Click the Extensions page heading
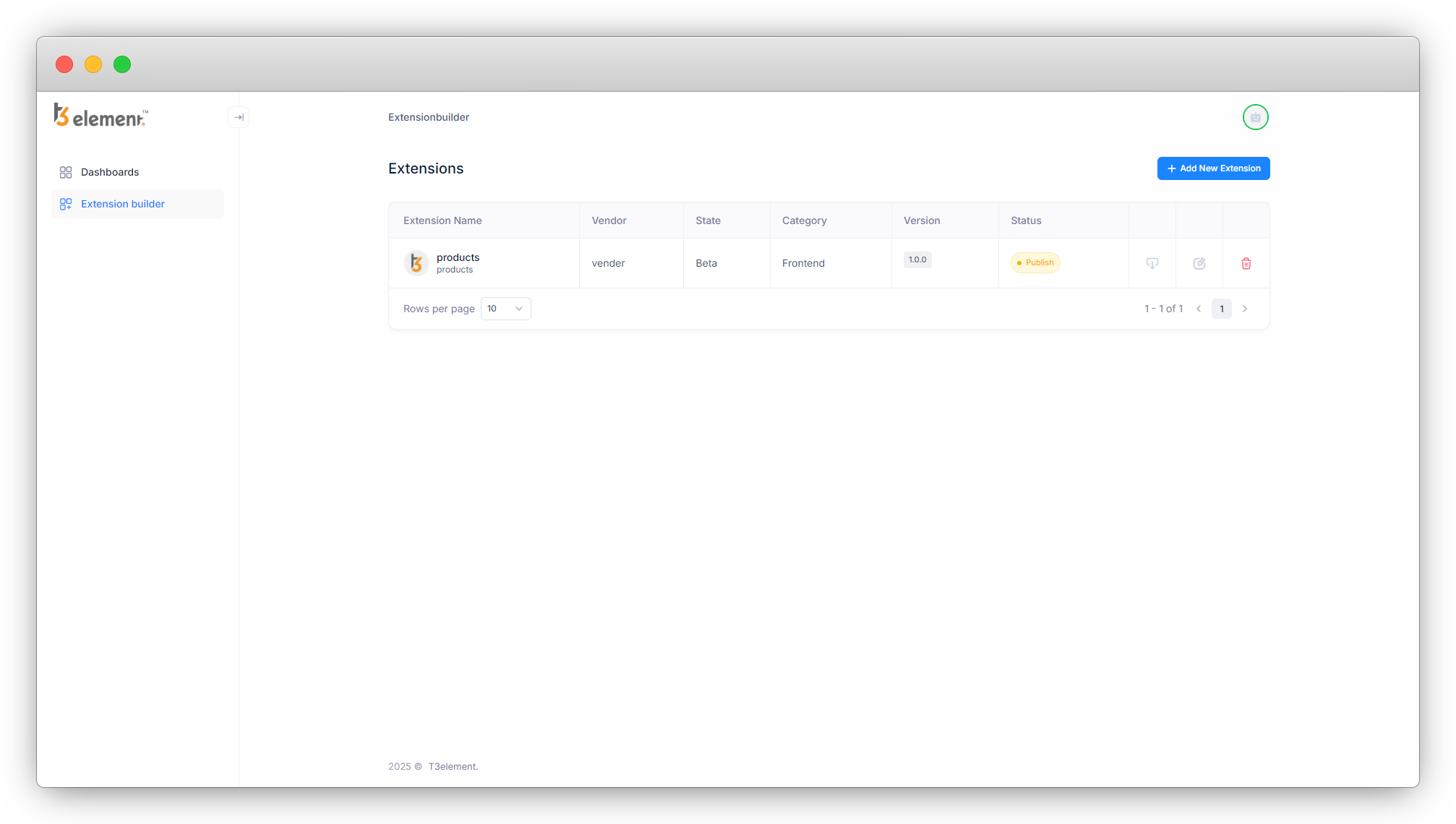 [x=426, y=168]
